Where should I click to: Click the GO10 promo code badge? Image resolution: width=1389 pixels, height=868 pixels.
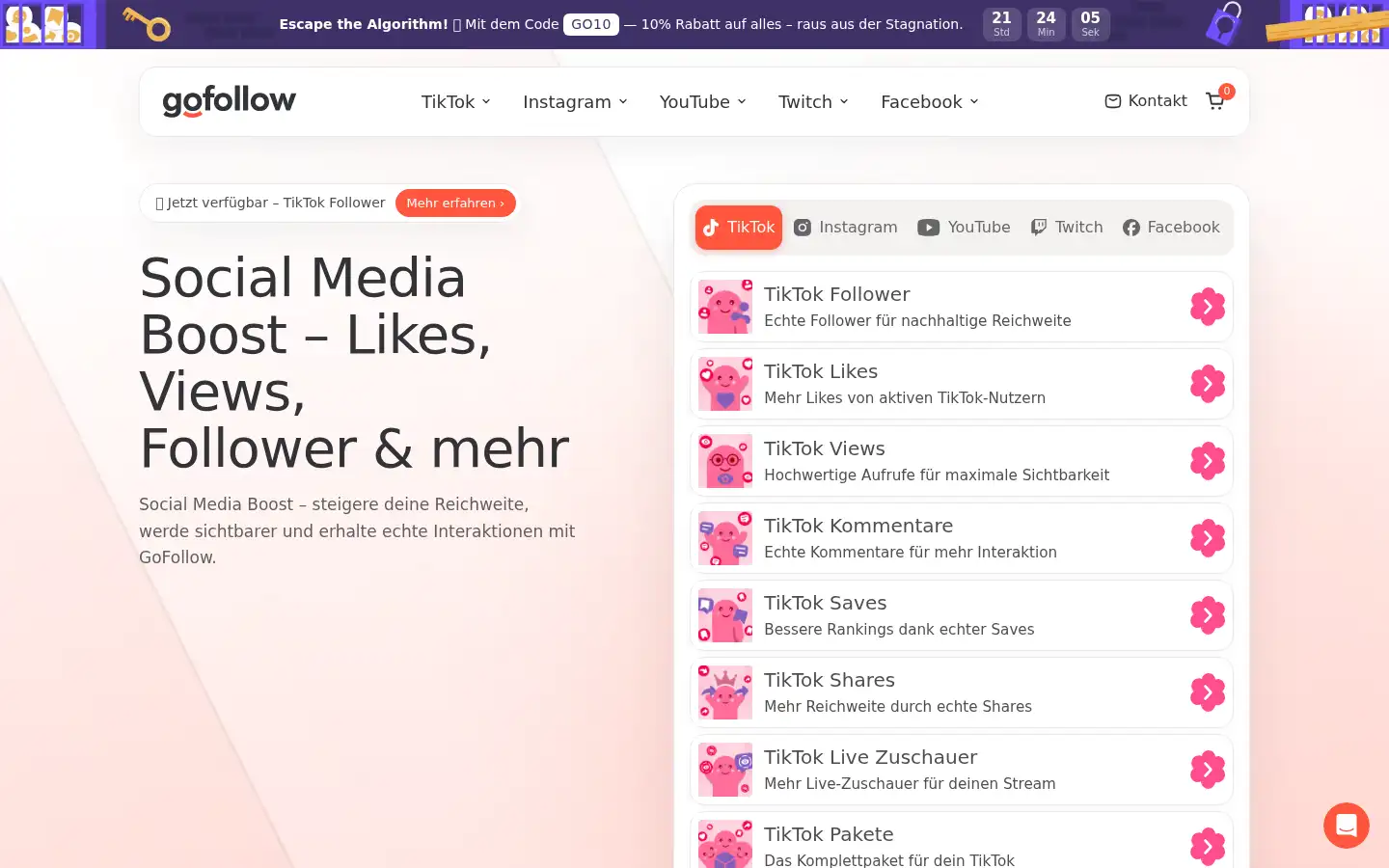point(591,24)
